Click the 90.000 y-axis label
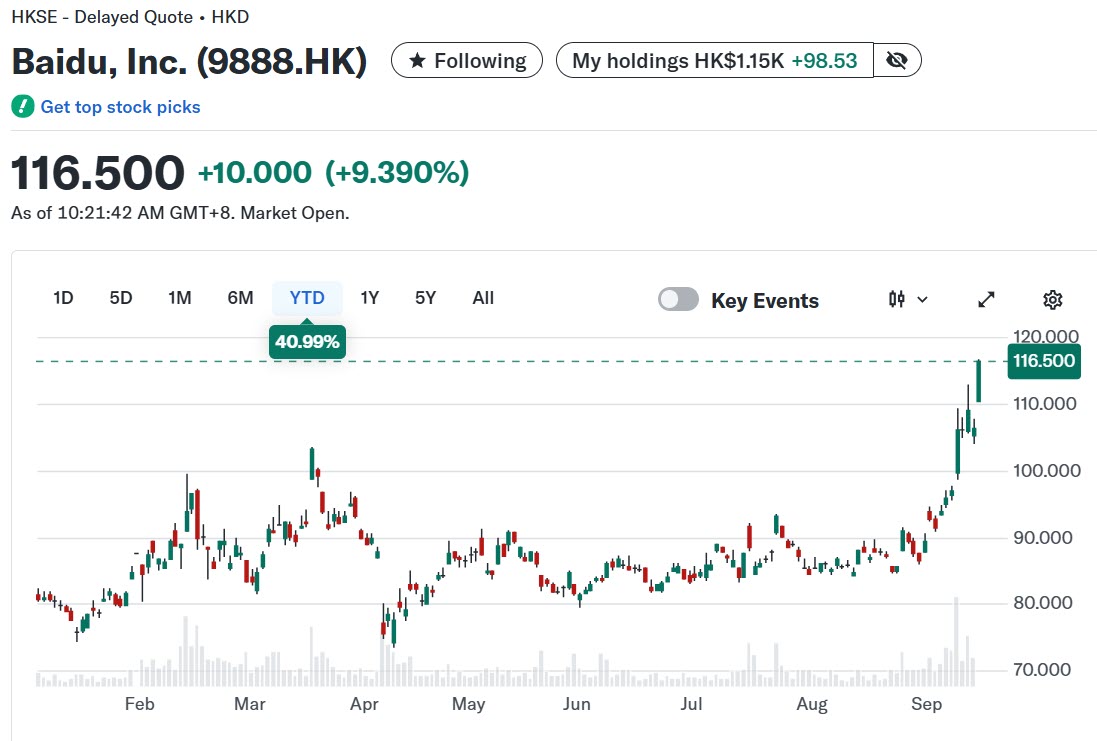Image resolution: width=1097 pixels, height=741 pixels. coord(1042,537)
